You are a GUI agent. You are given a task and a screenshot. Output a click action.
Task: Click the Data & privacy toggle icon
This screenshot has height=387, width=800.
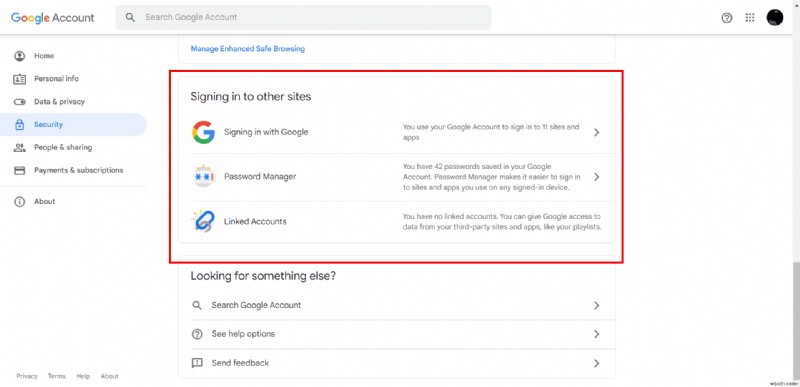[20, 102]
